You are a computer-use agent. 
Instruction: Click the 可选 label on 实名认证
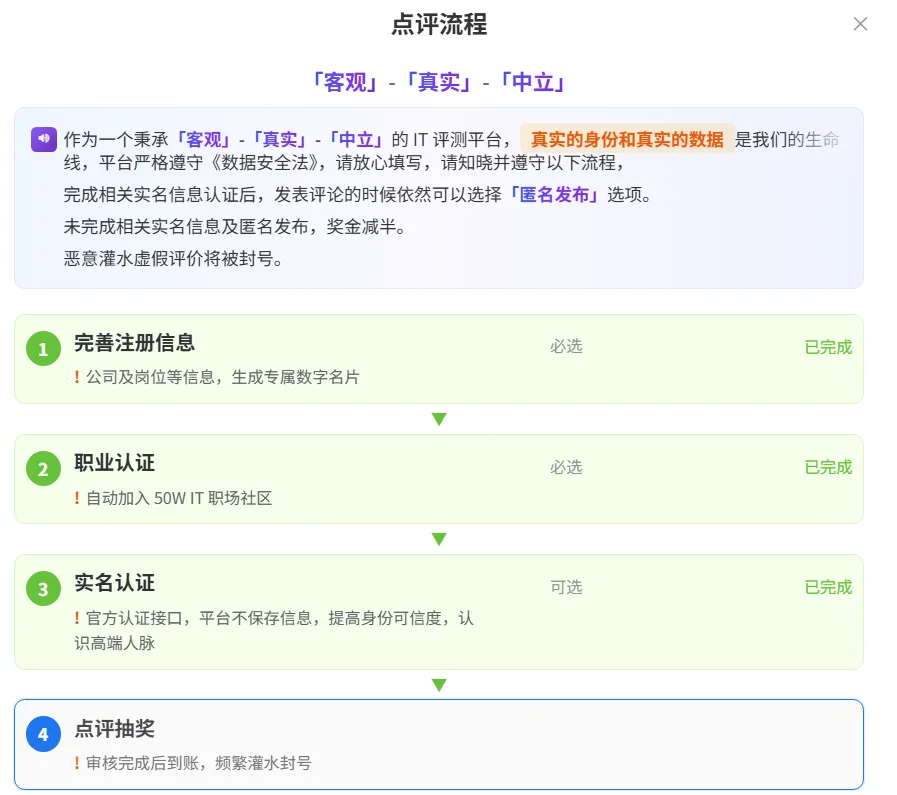tap(566, 587)
